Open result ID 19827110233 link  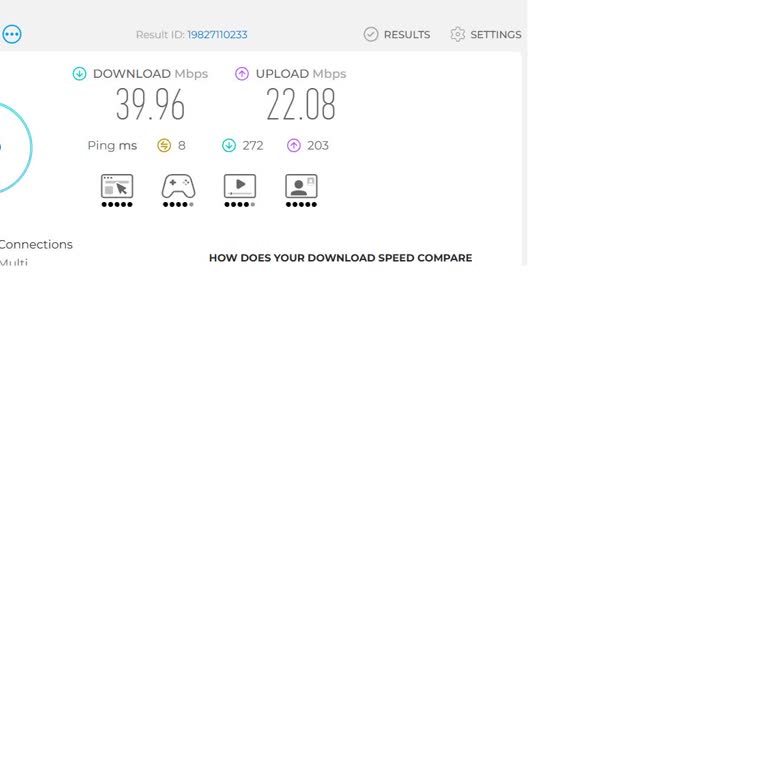[x=217, y=35]
